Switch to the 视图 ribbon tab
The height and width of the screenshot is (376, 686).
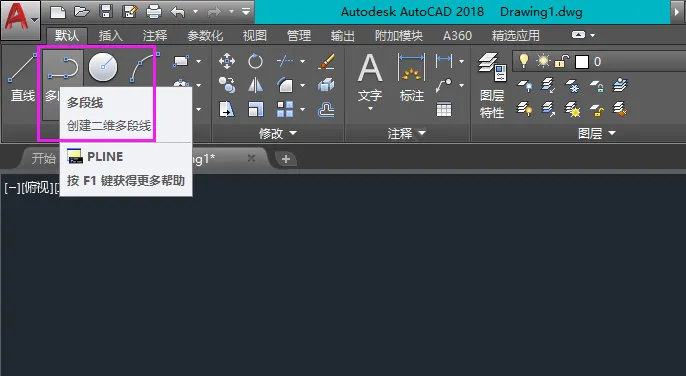(255, 35)
